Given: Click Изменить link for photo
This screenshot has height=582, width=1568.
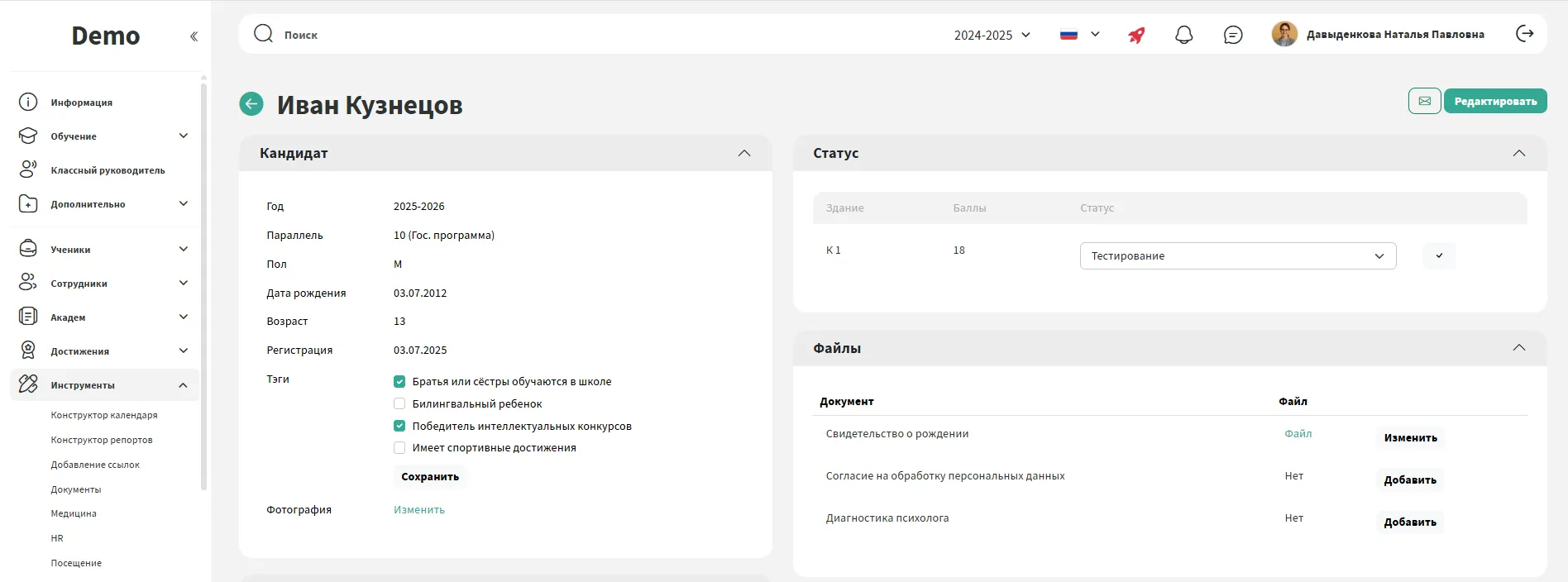Looking at the screenshot, I should pyautogui.click(x=418, y=510).
